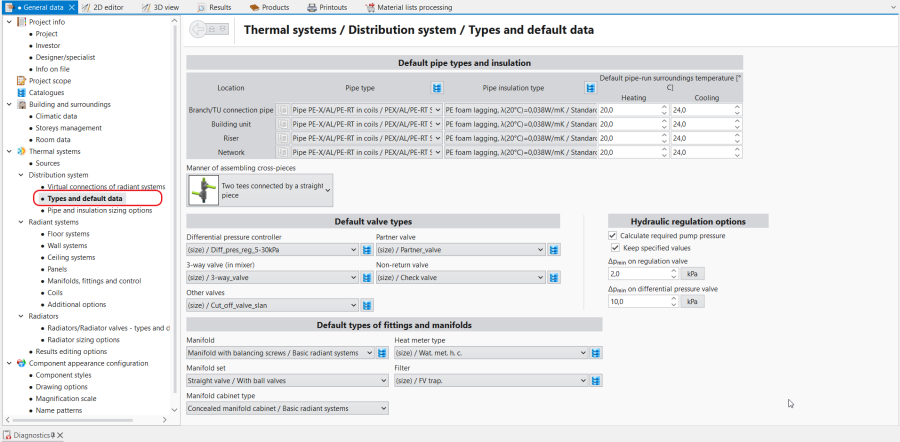
Task: Click the back arrow navigation icon
Action: coord(198,29)
